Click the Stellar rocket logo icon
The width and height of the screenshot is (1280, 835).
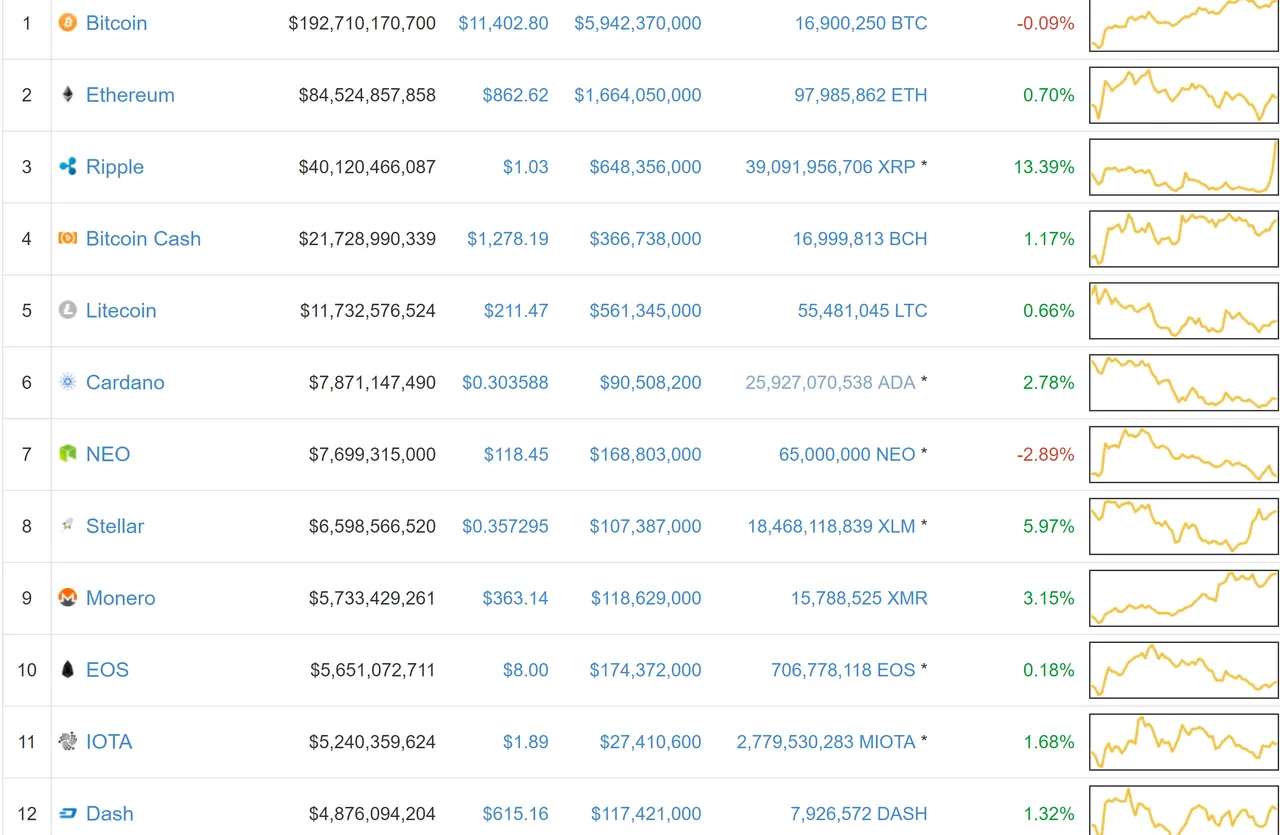67,525
